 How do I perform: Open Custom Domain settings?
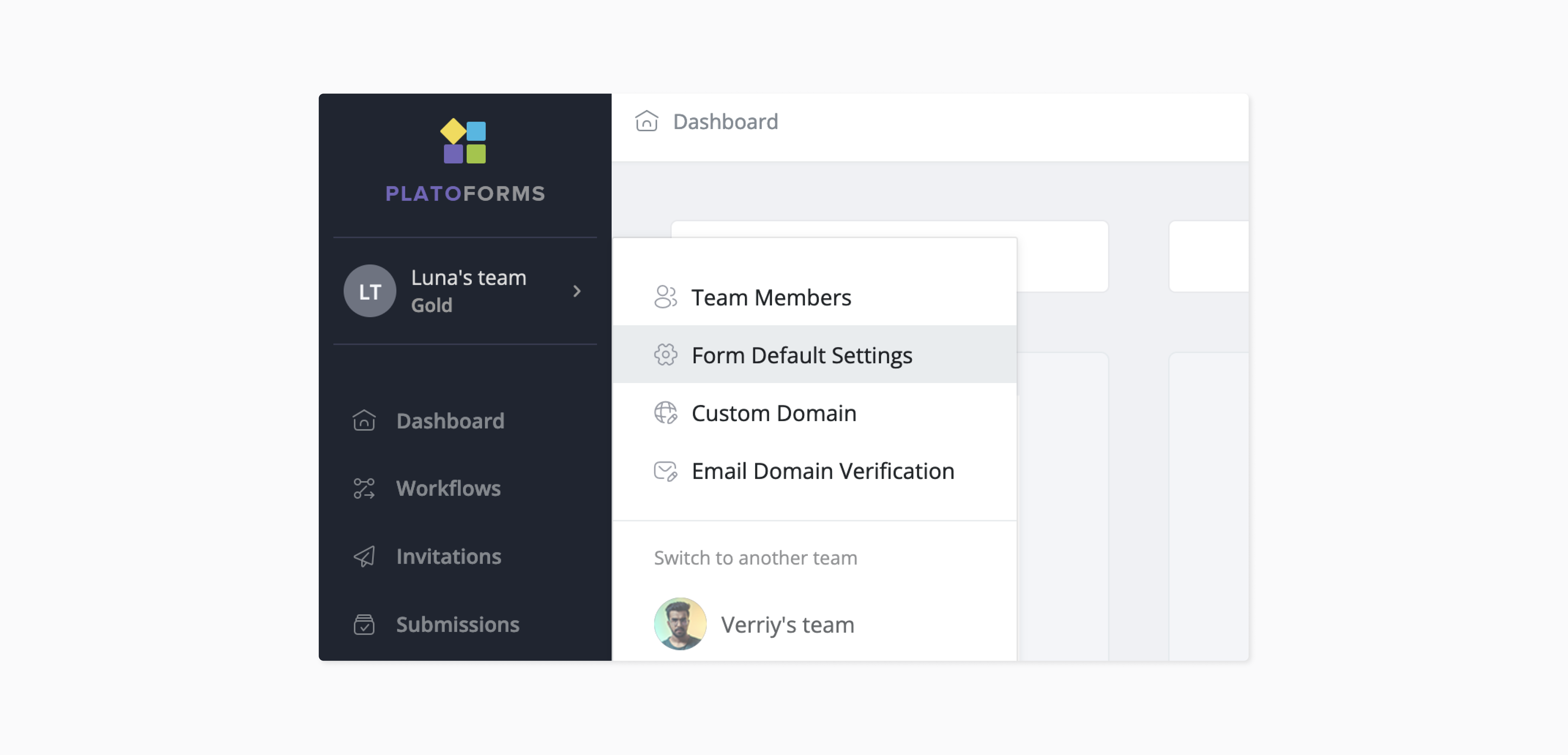tap(774, 413)
